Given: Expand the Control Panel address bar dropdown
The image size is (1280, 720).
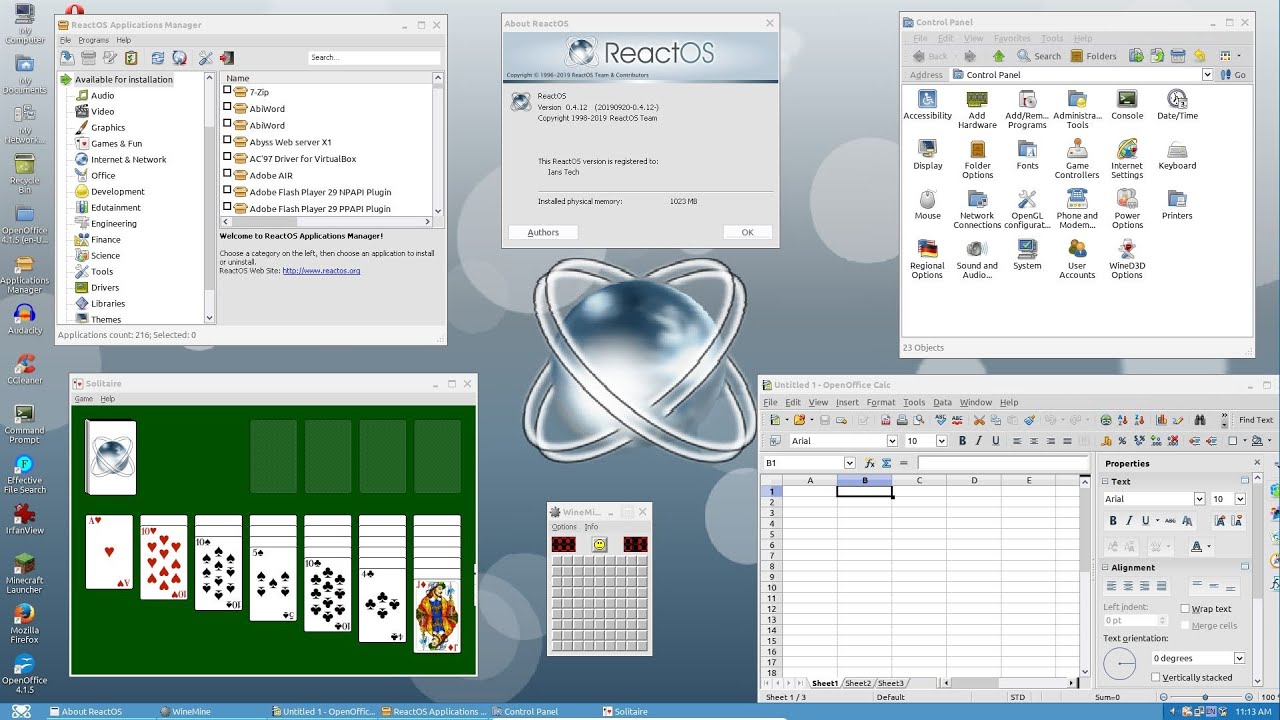Looking at the screenshot, I should click(x=1207, y=74).
